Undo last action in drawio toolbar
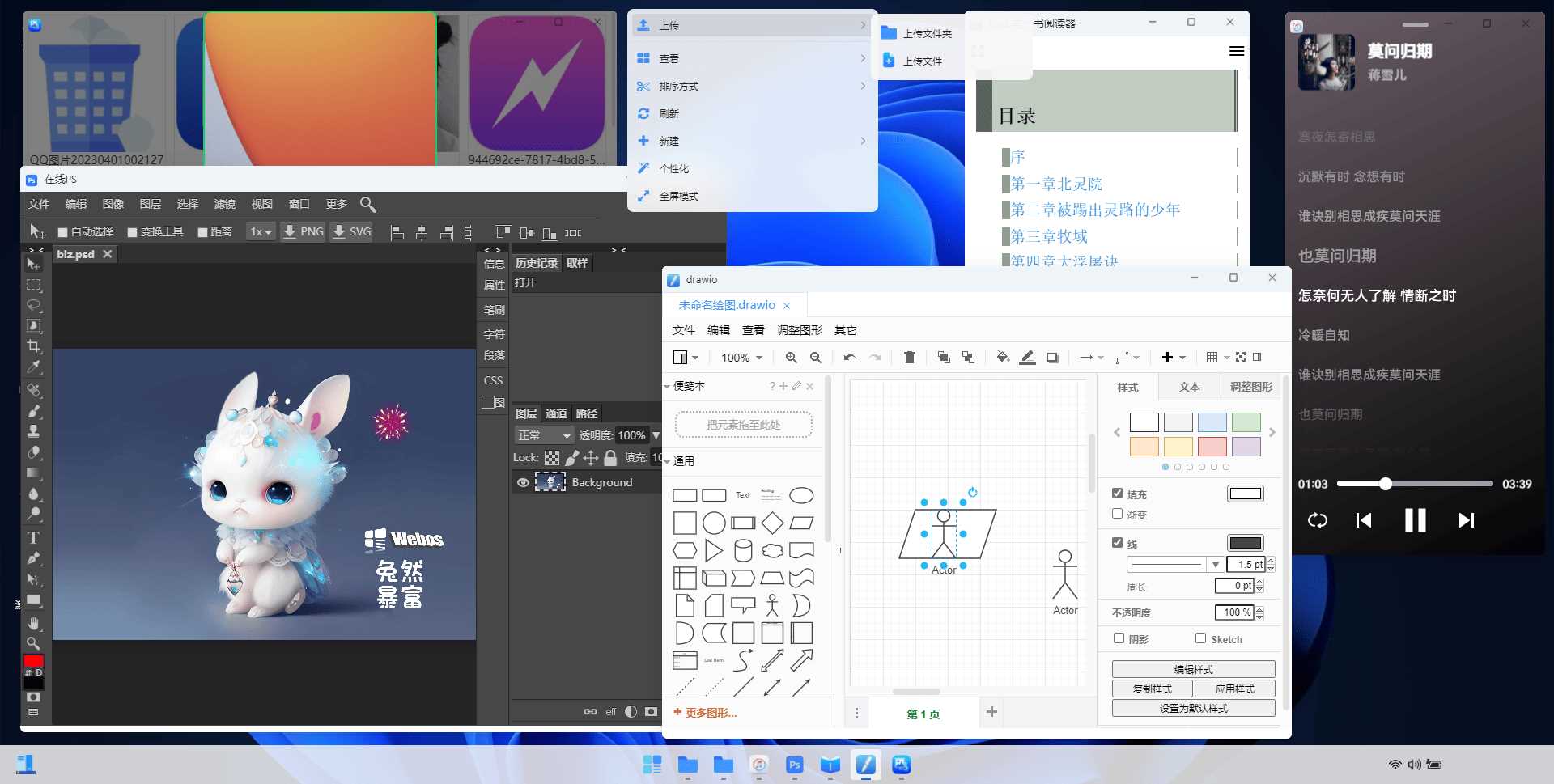 849,357
